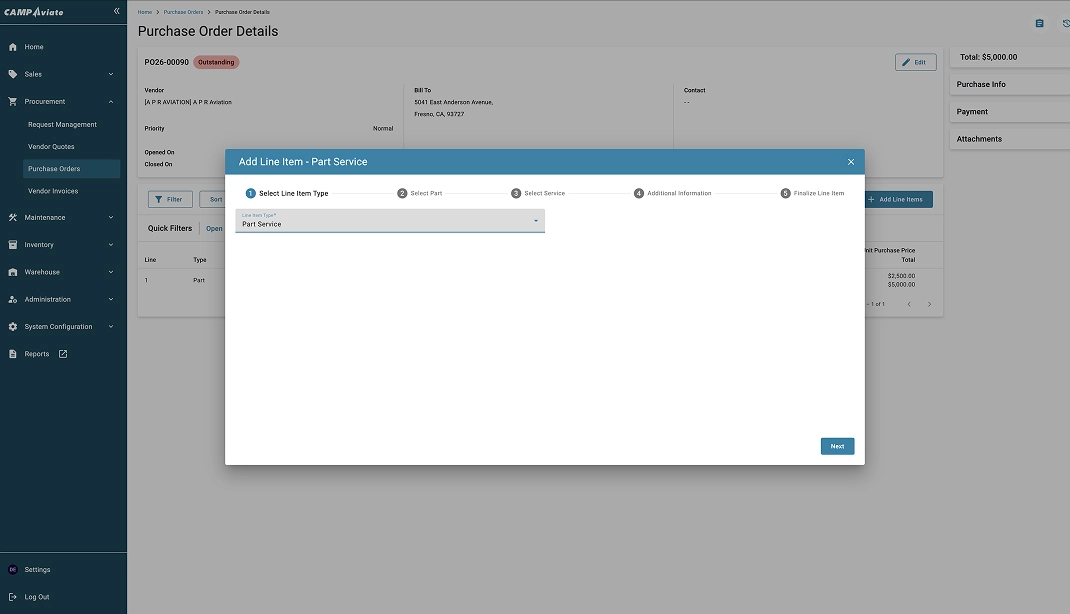Select step 4 Additional Information
The height and width of the screenshot is (614, 1070).
[673, 194]
